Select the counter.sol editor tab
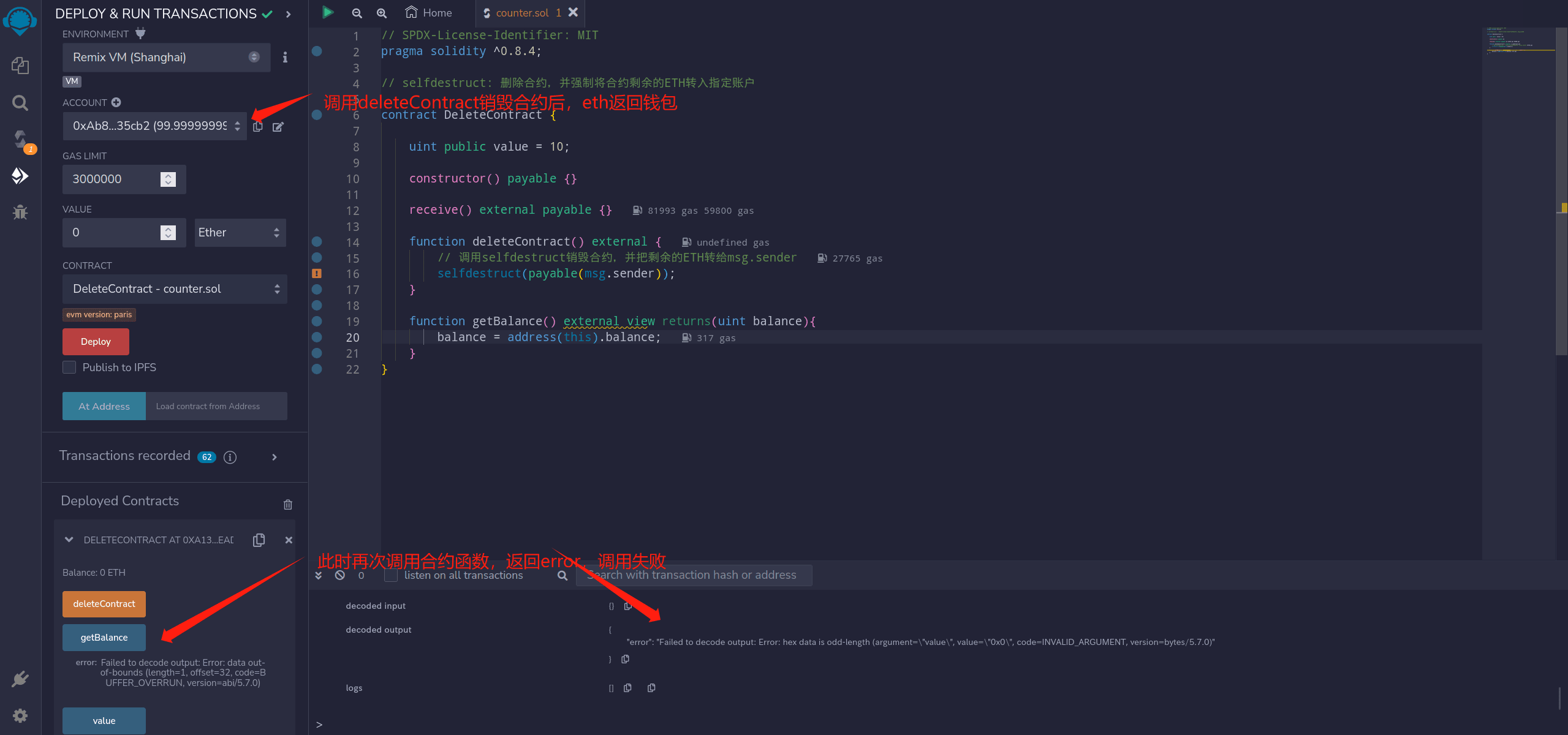This screenshot has width=1568, height=735. (521, 13)
